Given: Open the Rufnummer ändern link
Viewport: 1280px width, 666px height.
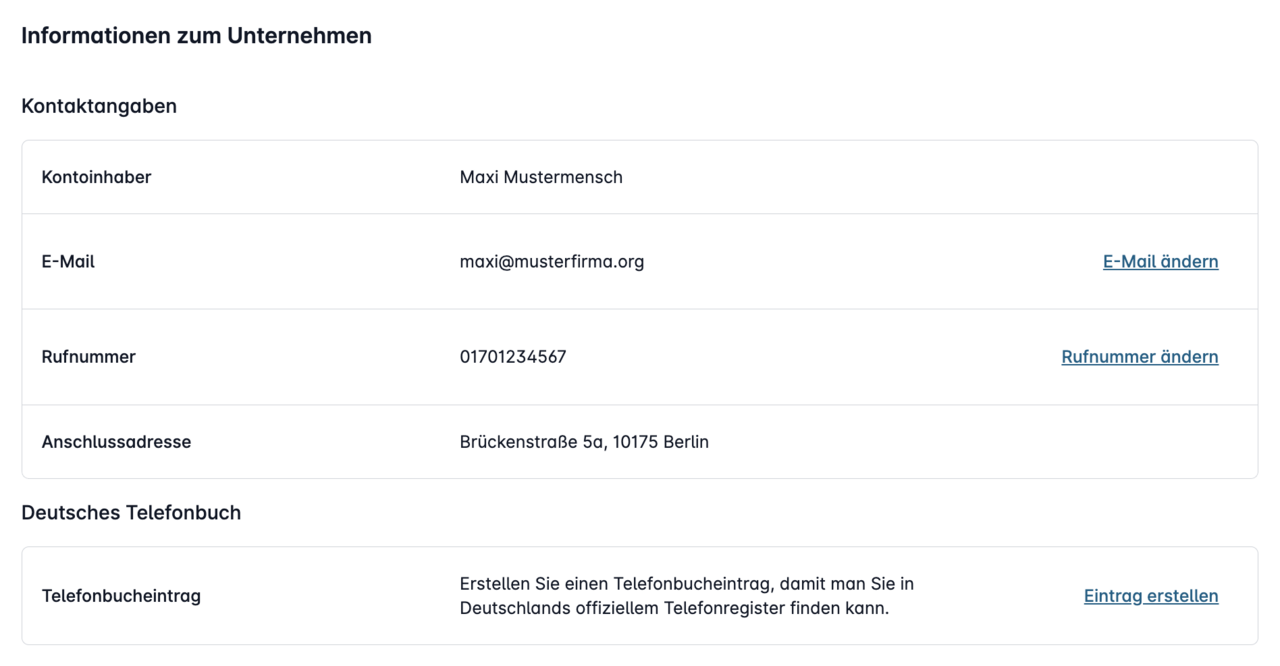Looking at the screenshot, I should [1139, 357].
